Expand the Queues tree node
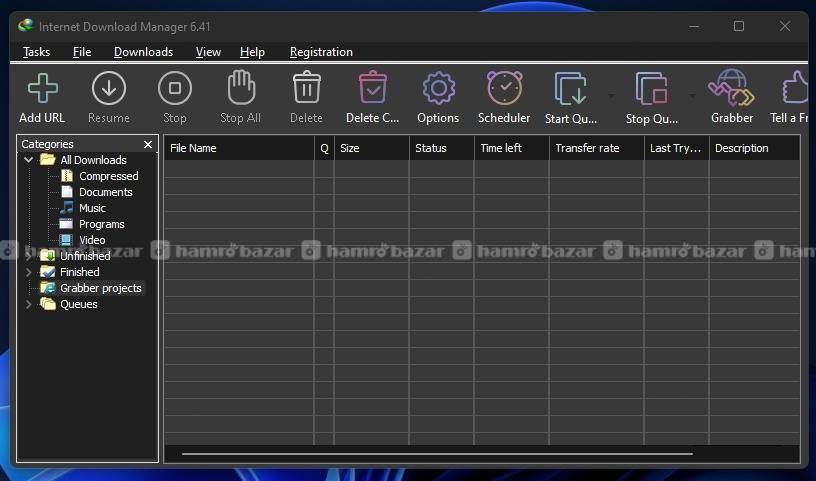816x481 pixels. pyautogui.click(x=29, y=304)
